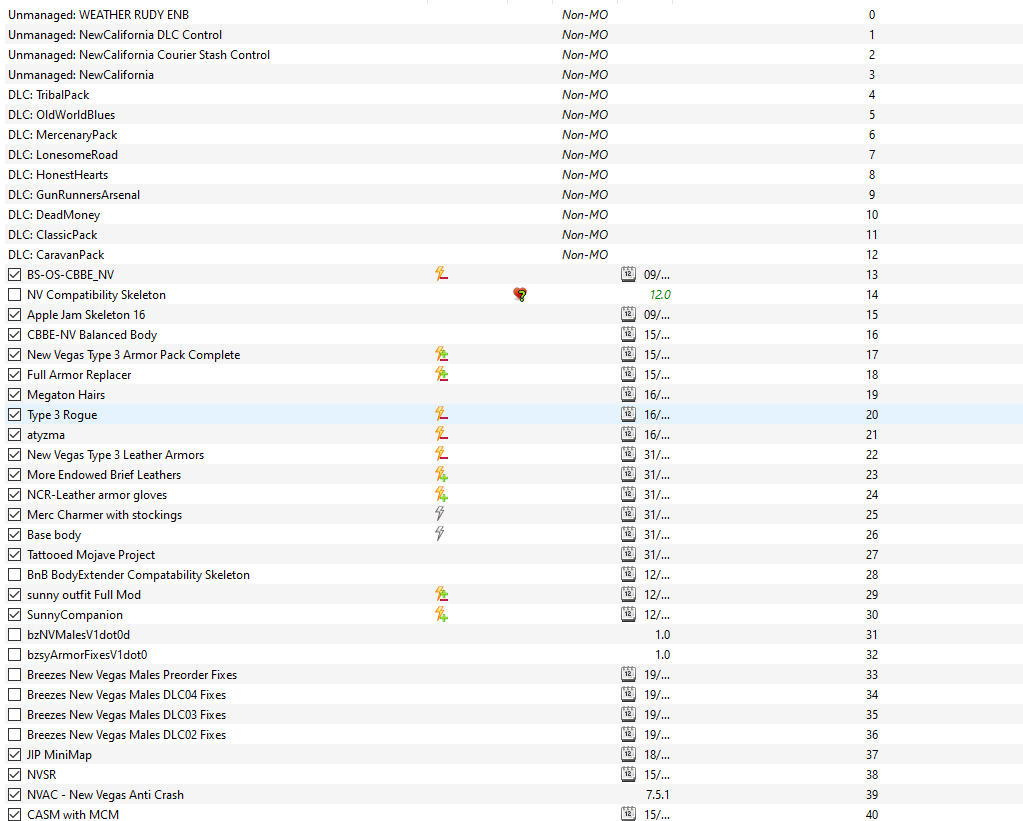
Task: Toggle the Tattooed Mojave Project checkbox
Action: tap(14, 555)
